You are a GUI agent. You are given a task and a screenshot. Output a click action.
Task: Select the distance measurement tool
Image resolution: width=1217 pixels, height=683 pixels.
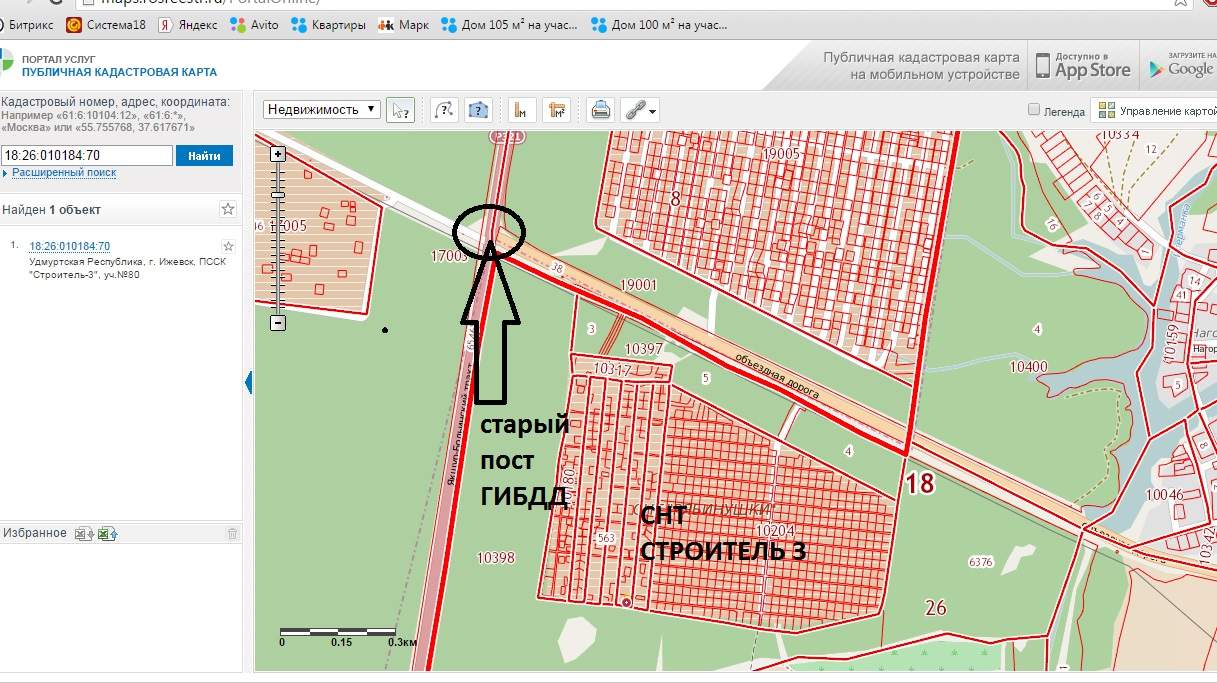[522, 110]
